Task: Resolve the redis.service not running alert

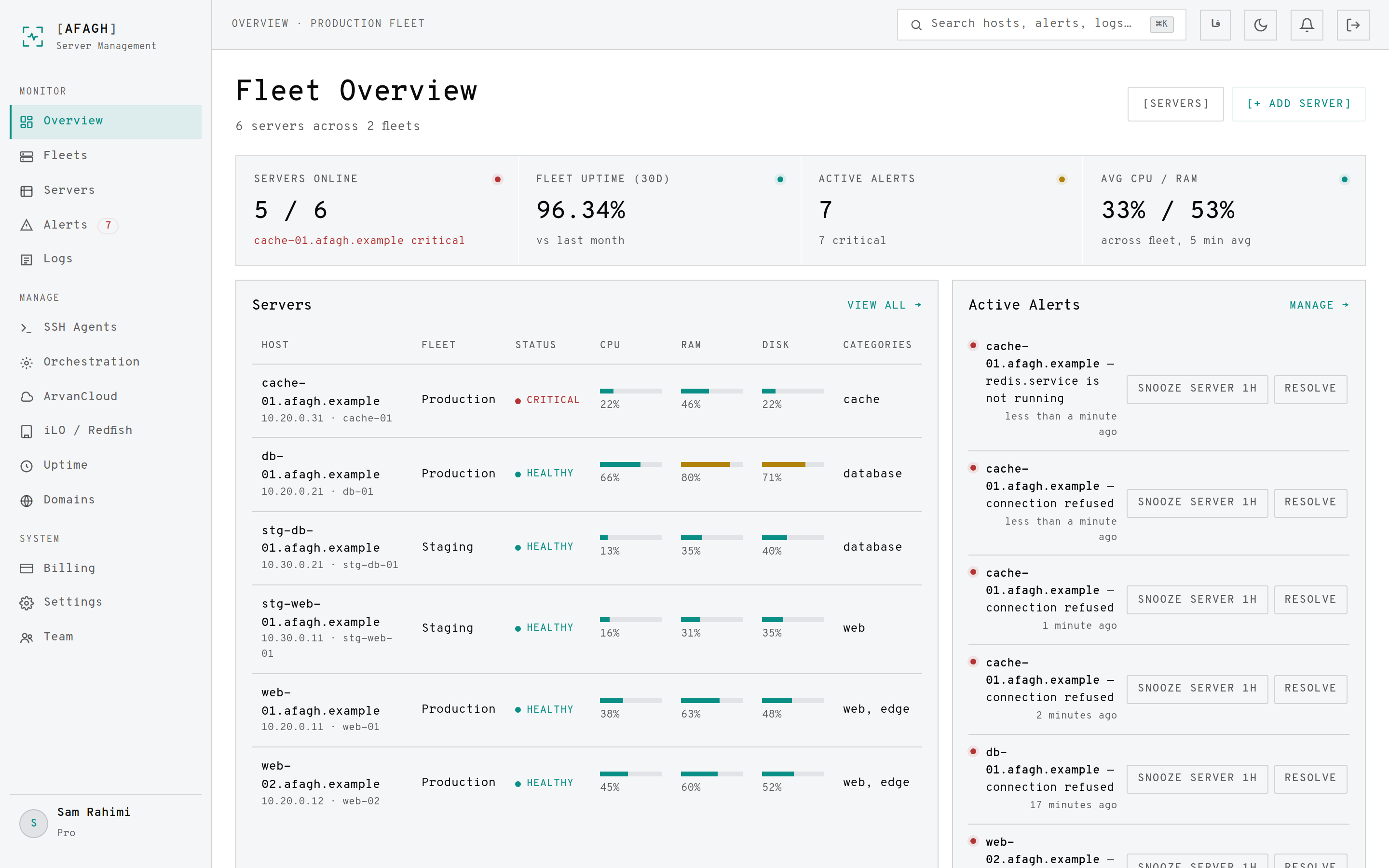Action: coord(1310,389)
